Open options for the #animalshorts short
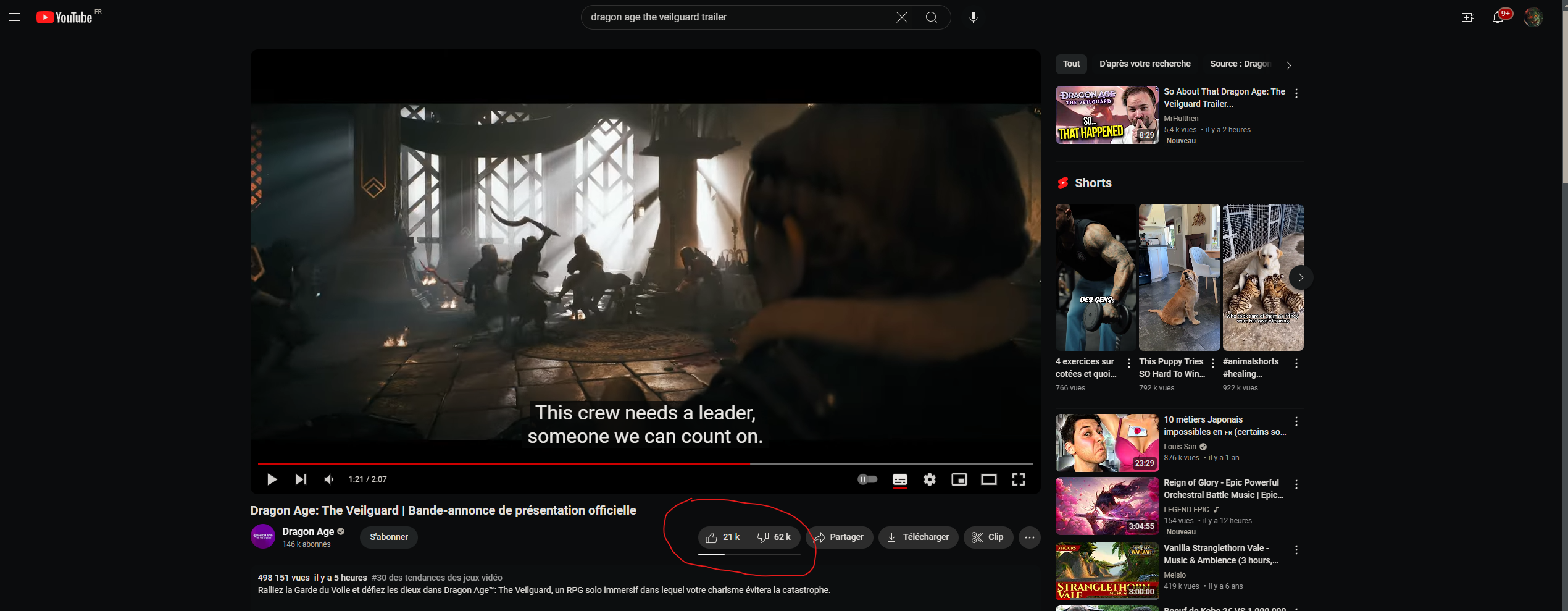The height and width of the screenshot is (611, 1568). 1296,363
